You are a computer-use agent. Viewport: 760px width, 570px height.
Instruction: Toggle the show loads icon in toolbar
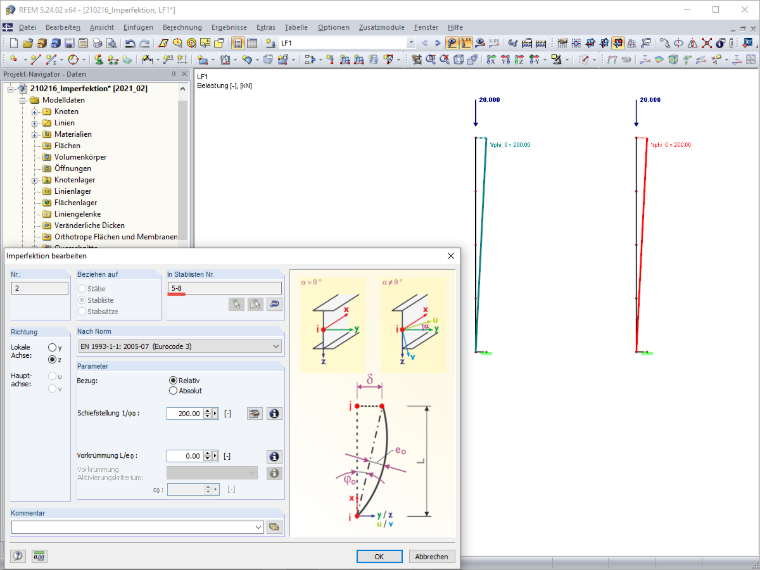pos(452,43)
